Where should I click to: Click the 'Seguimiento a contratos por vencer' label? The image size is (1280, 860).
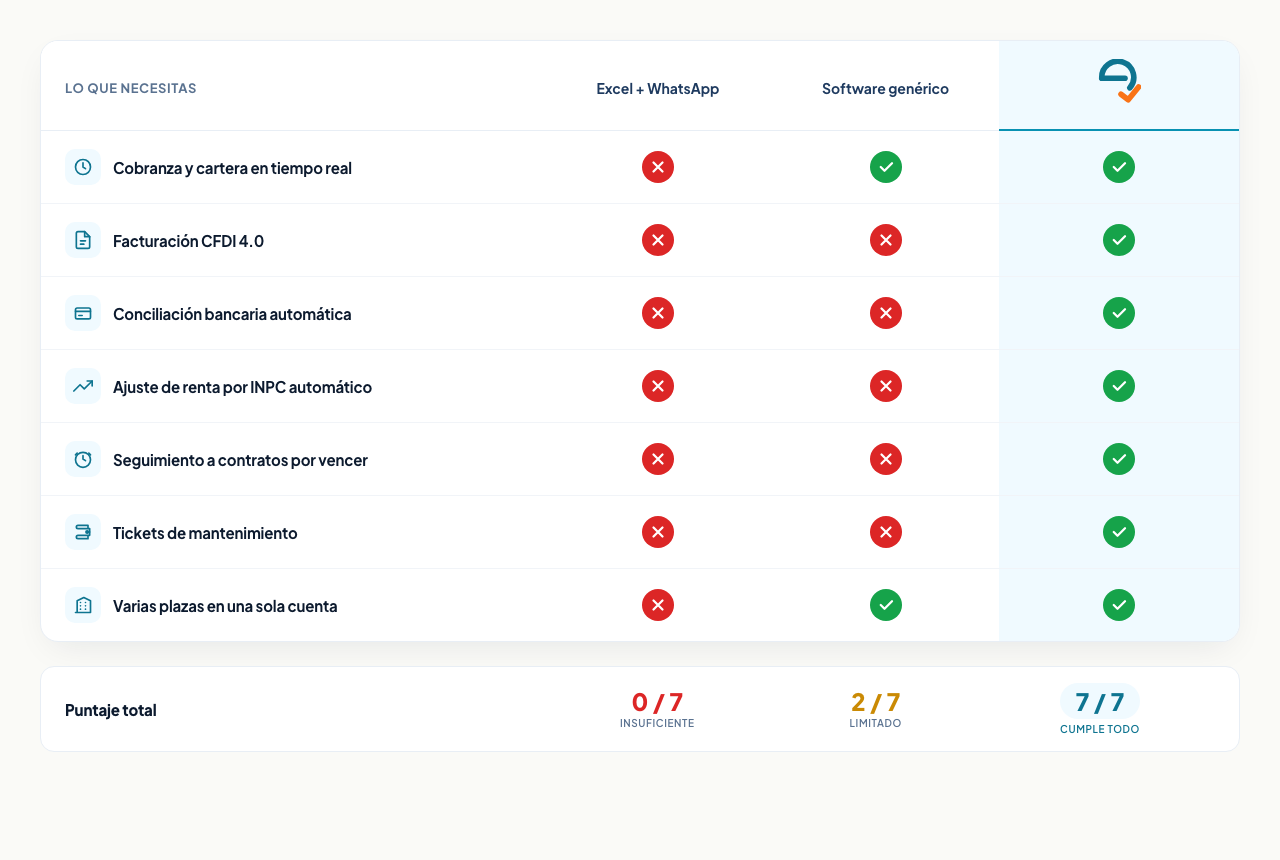(x=240, y=460)
